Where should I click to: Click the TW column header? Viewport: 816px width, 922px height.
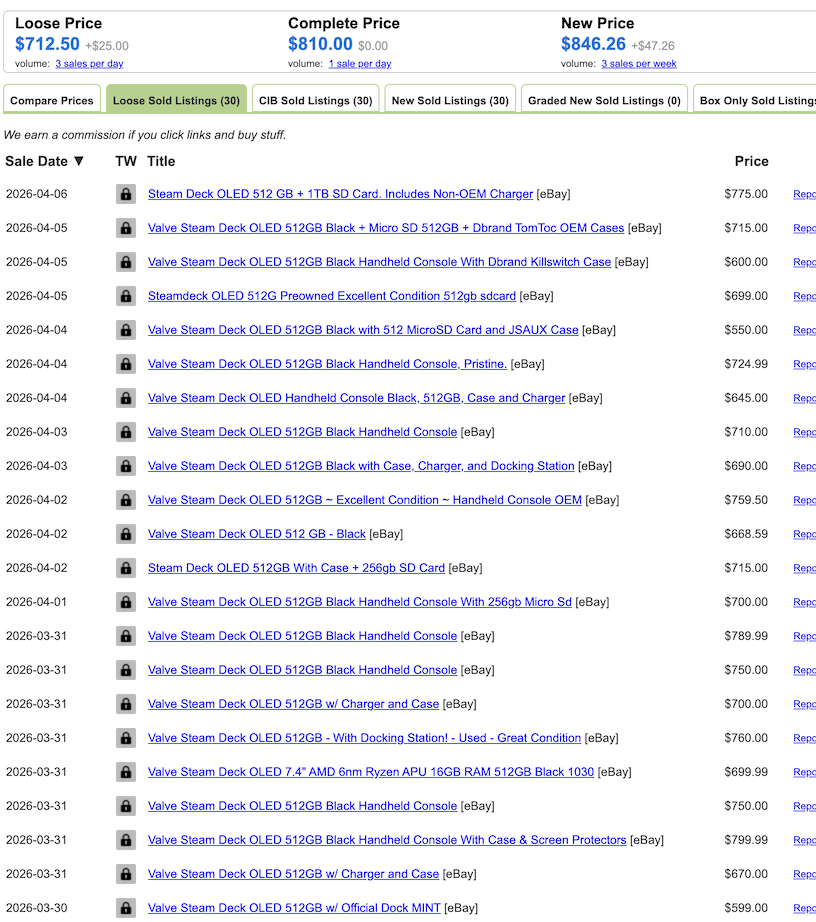click(126, 161)
